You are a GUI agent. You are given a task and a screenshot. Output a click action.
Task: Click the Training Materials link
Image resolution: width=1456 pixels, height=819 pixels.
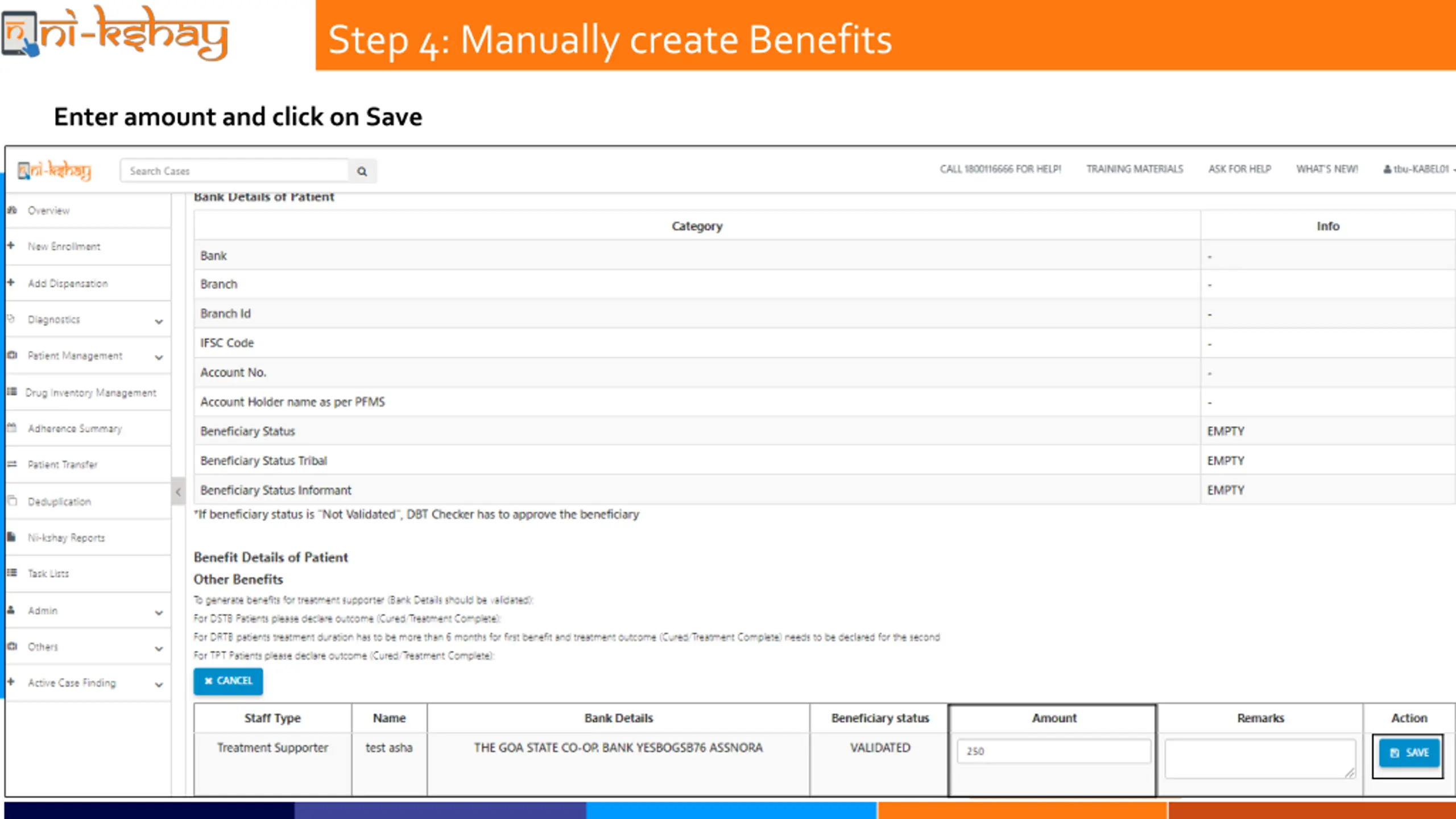coord(1135,169)
